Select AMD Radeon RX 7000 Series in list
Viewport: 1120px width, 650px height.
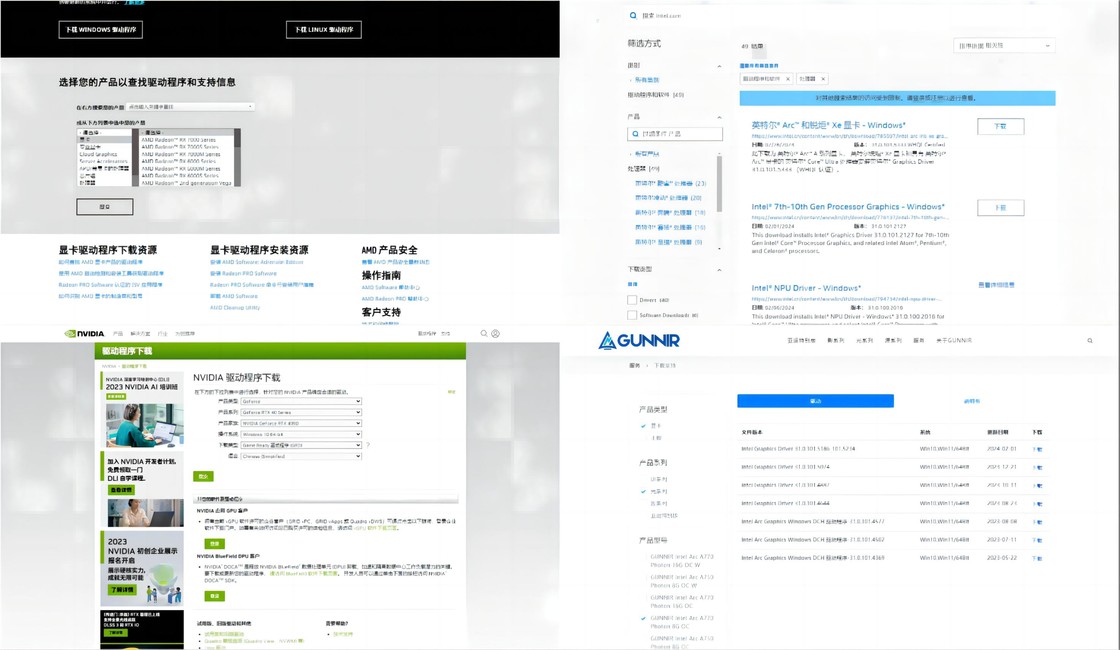tap(179, 140)
